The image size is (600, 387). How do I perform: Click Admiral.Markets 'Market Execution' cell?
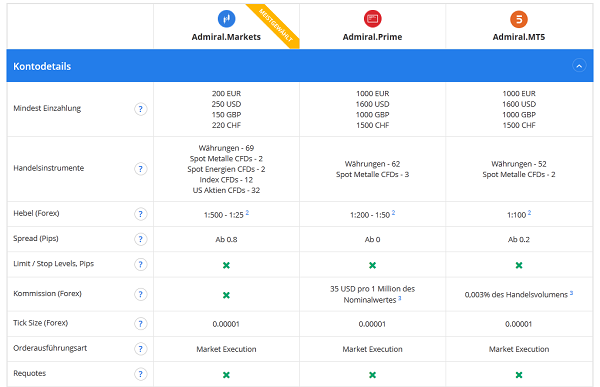[226, 349]
